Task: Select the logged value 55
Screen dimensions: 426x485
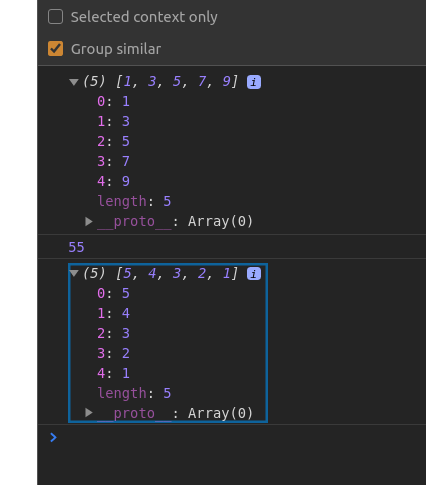Action: (76, 247)
